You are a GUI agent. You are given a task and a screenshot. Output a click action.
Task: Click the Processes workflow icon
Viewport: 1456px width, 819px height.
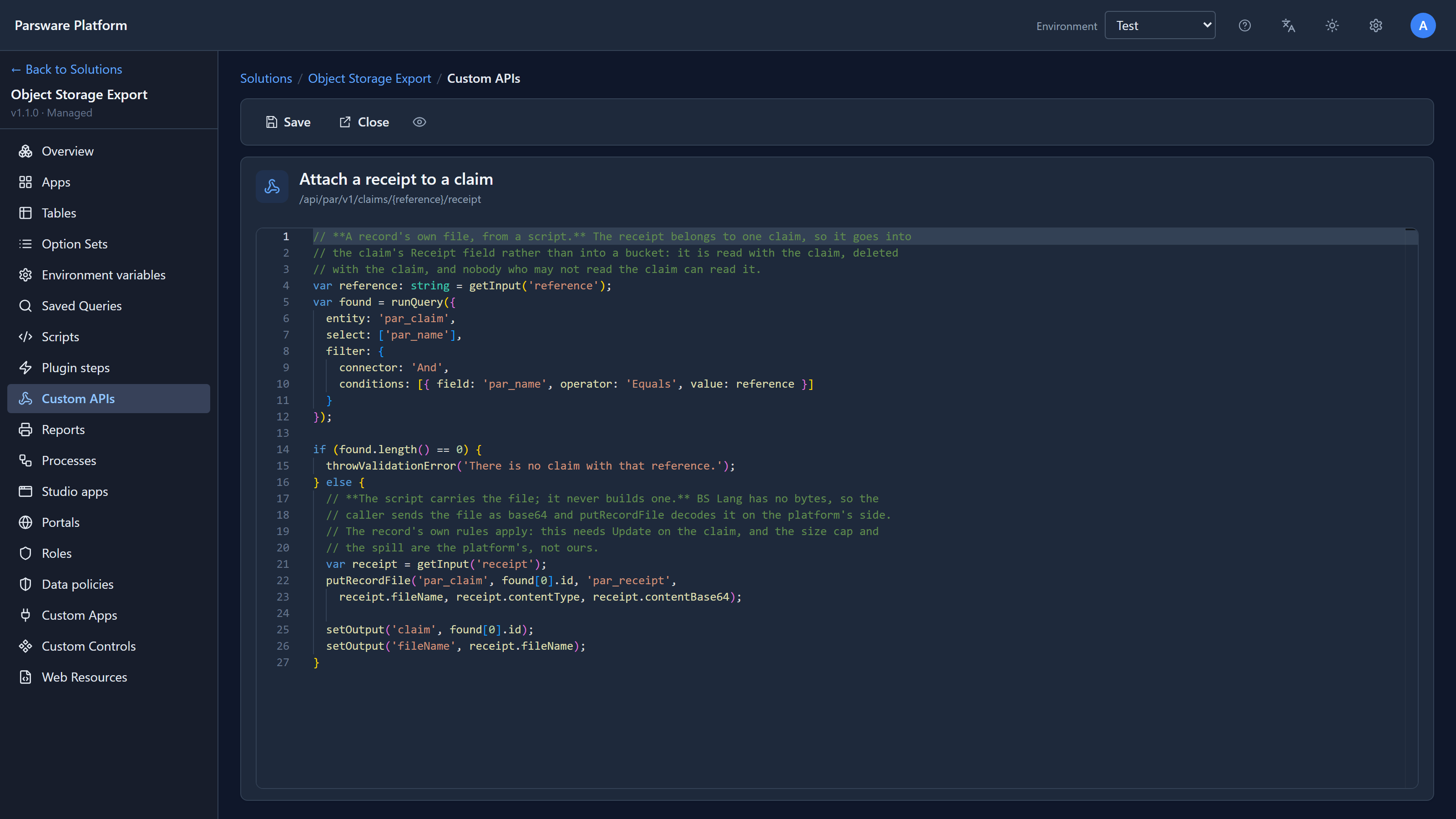[25, 460]
